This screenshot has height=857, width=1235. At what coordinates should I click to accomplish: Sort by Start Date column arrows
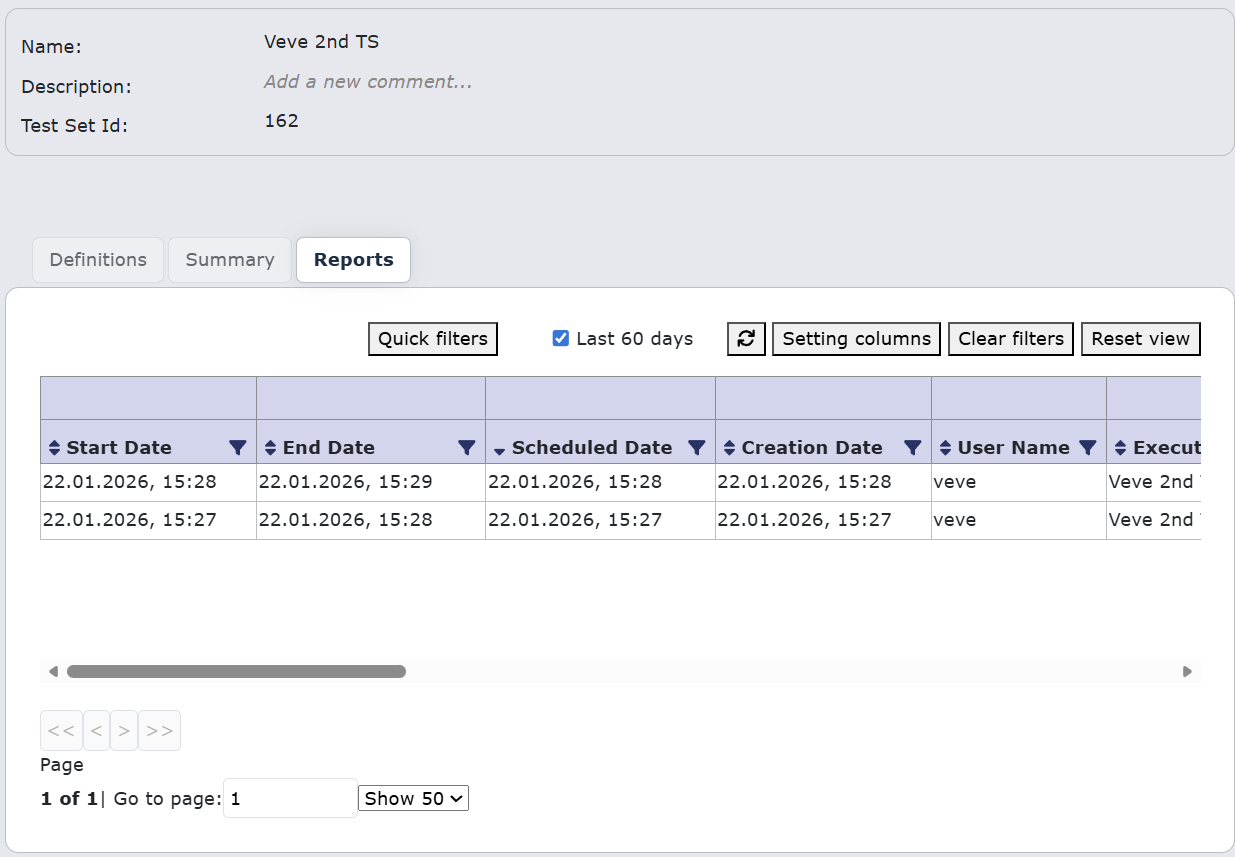click(x=55, y=448)
